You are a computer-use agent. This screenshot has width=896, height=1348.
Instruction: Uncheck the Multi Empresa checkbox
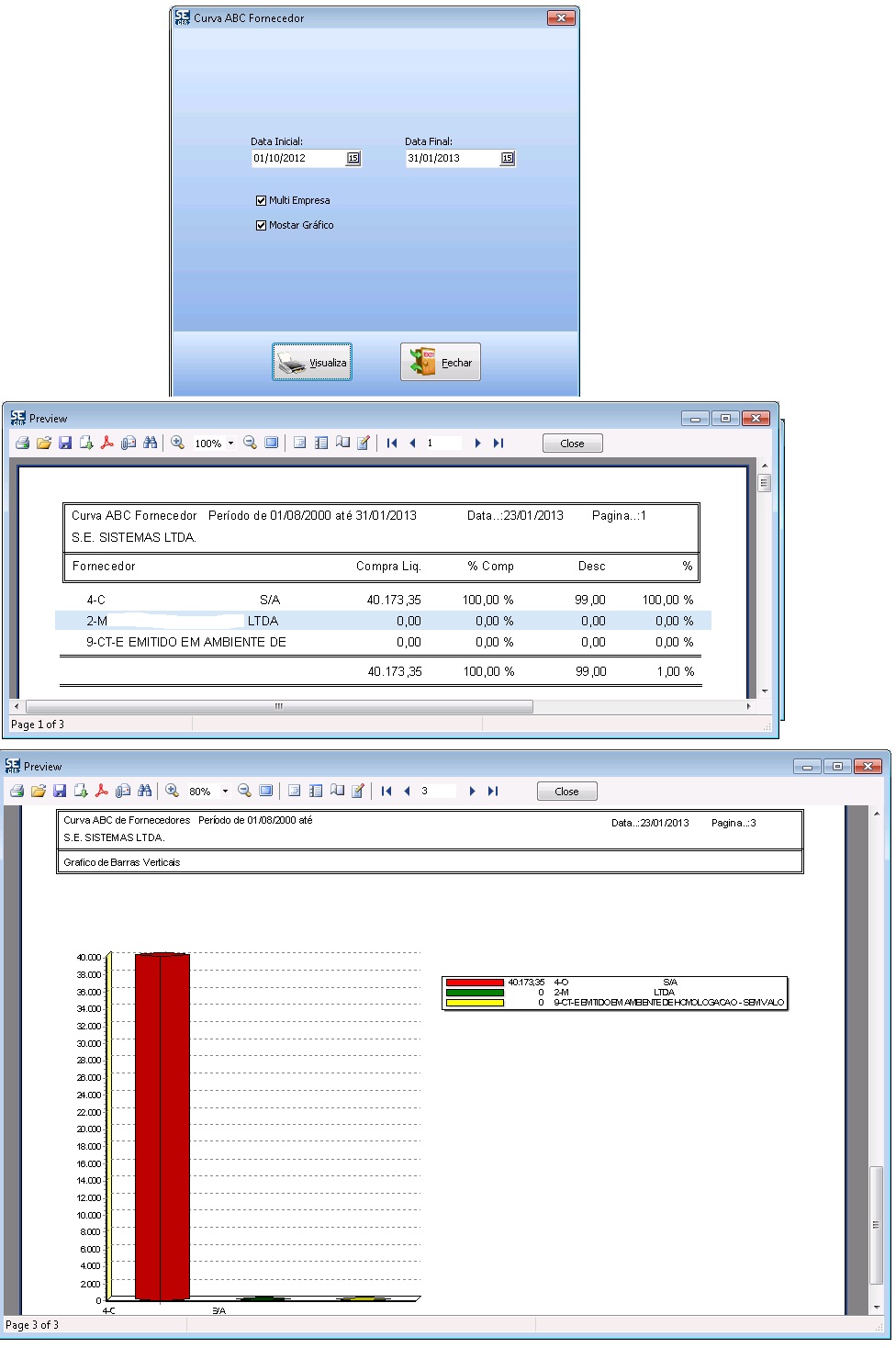262,200
